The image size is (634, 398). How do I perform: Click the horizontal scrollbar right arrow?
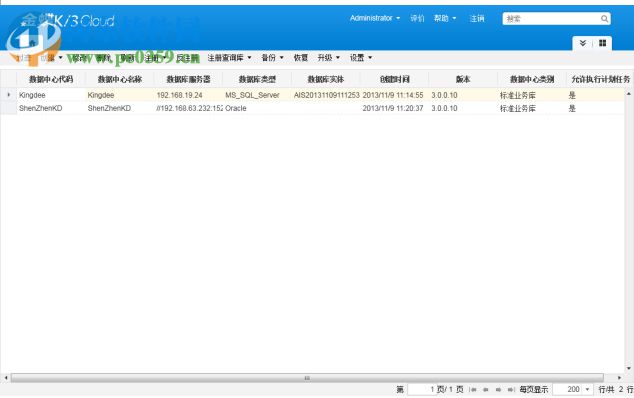pos(619,378)
